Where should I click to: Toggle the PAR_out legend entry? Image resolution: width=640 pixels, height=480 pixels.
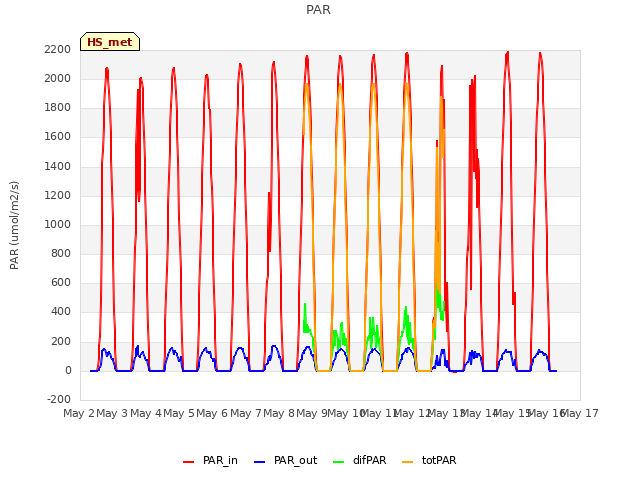(286, 460)
